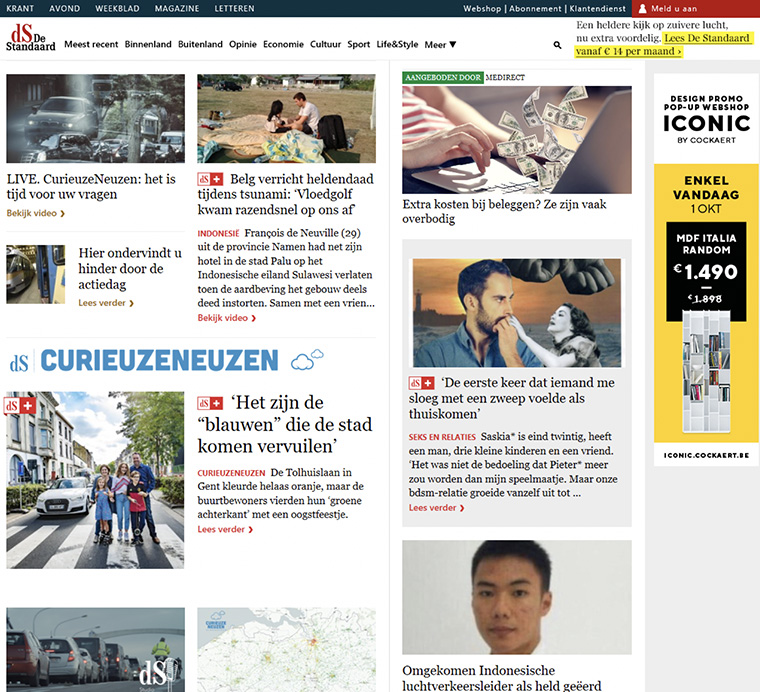
Task: Click the cloud icon beside the CurieuzeNeuzen title
Action: click(x=307, y=360)
